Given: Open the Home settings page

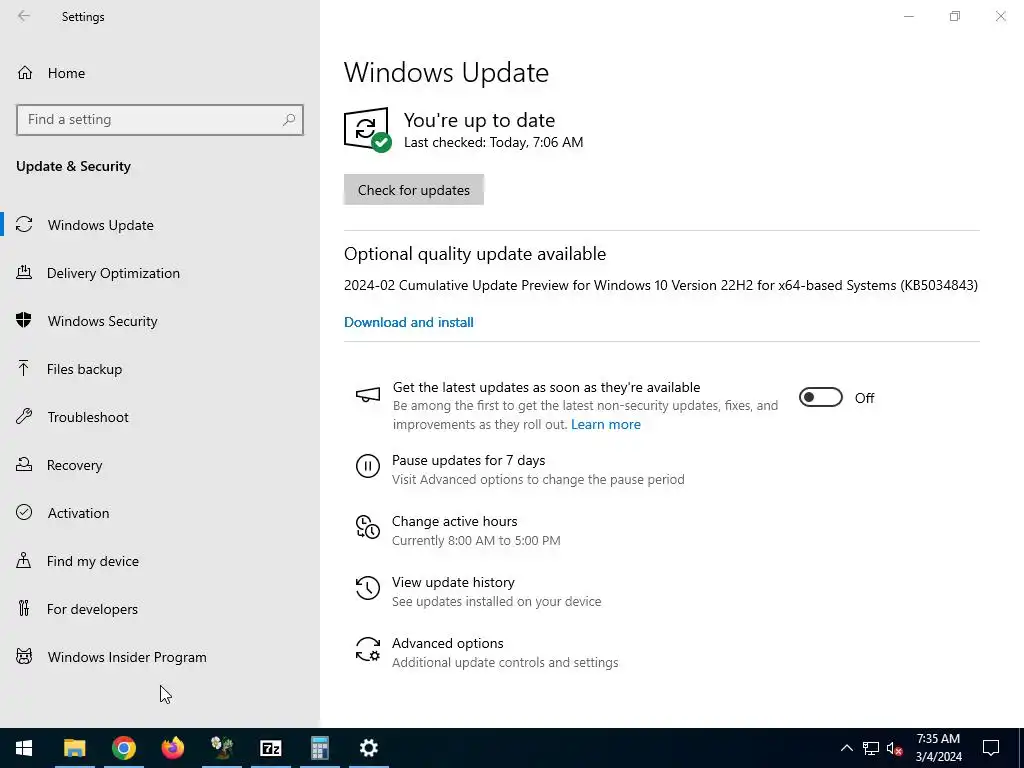Looking at the screenshot, I should 160,72.
